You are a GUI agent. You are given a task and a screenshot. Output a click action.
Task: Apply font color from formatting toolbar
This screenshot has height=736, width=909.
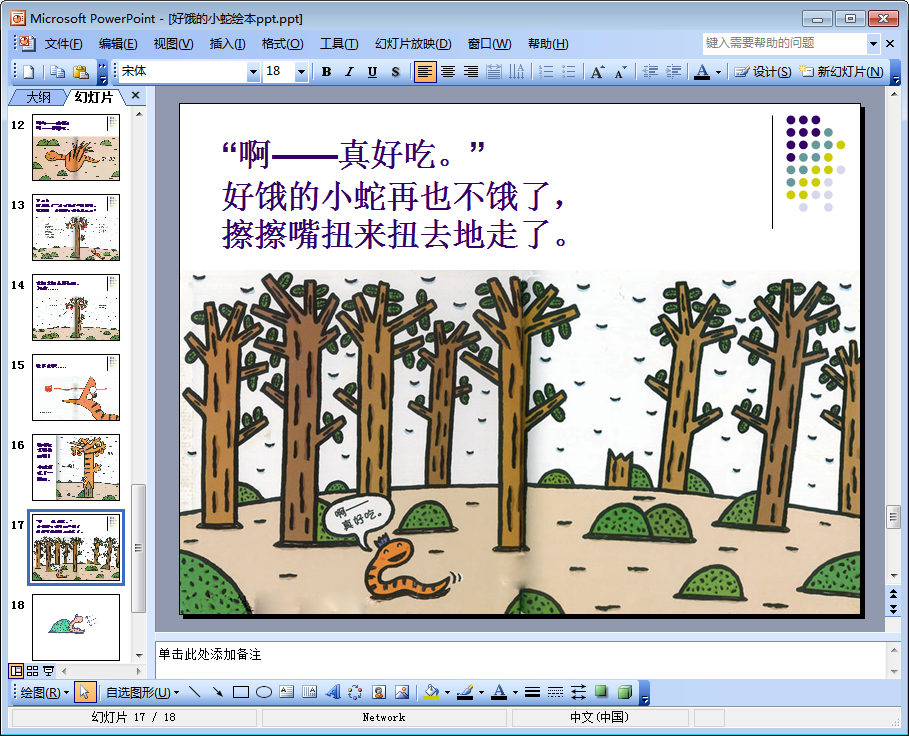[x=702, y=72]
